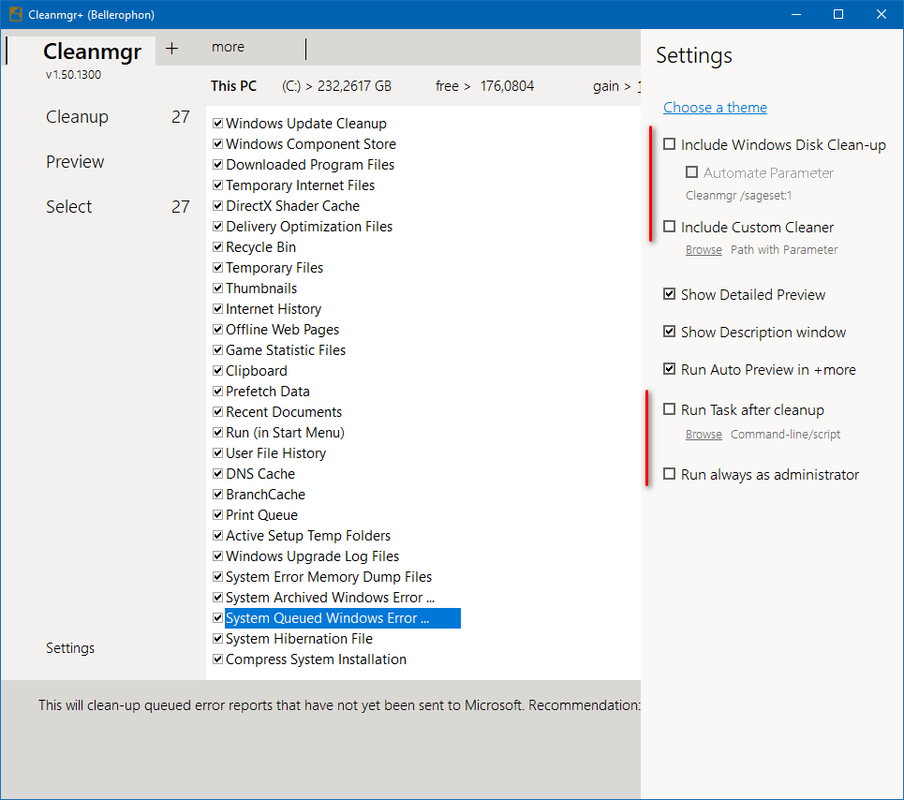This screenshot has width=904, height=800.
Task: Select User File History entry
Action: [276, 454]
